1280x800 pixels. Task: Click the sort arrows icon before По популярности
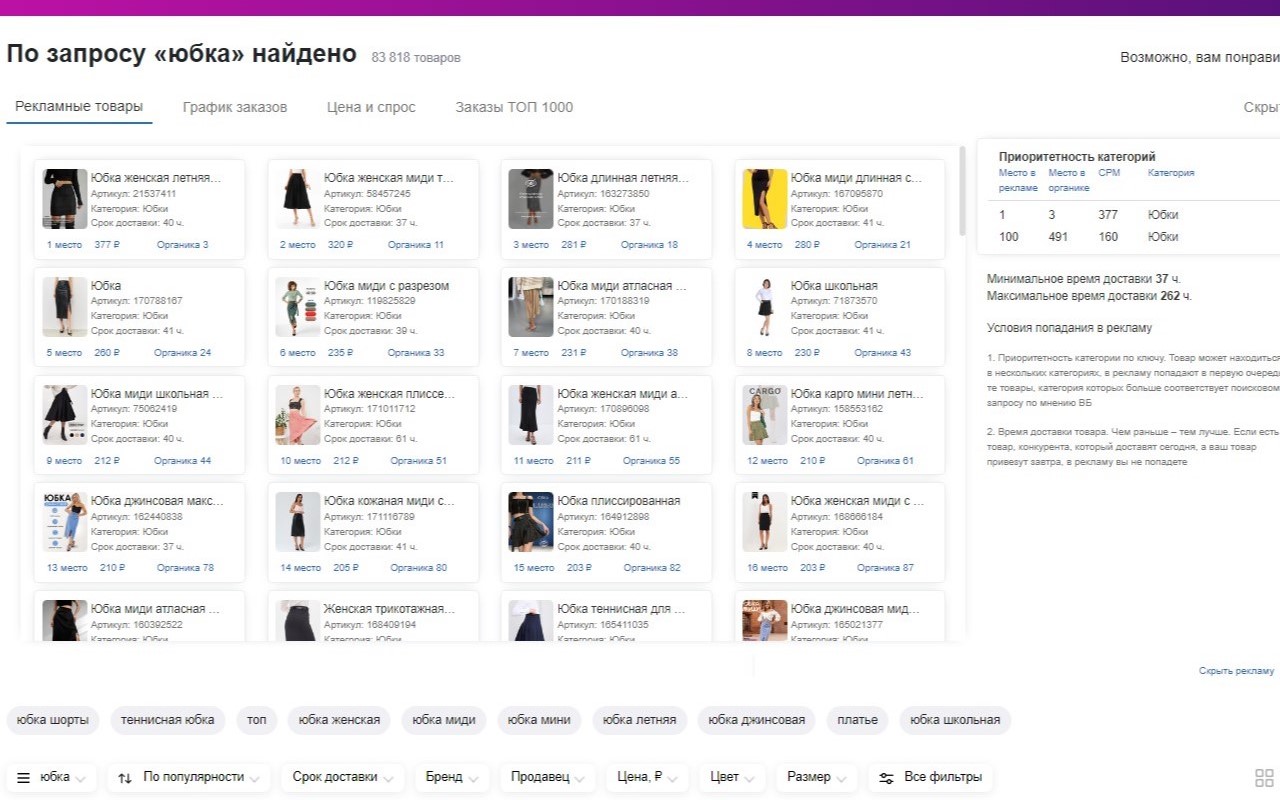point(125,778)
